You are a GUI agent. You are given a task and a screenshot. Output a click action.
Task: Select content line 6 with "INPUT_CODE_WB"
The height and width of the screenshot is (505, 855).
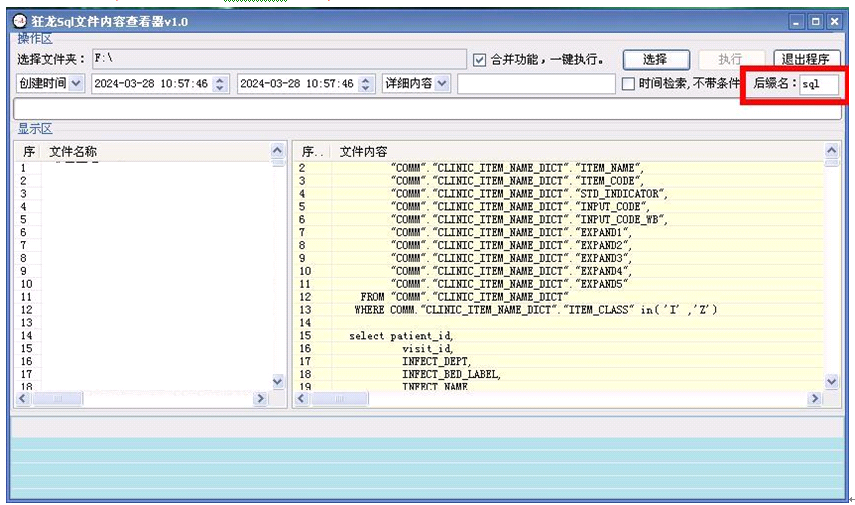point(559,219)
